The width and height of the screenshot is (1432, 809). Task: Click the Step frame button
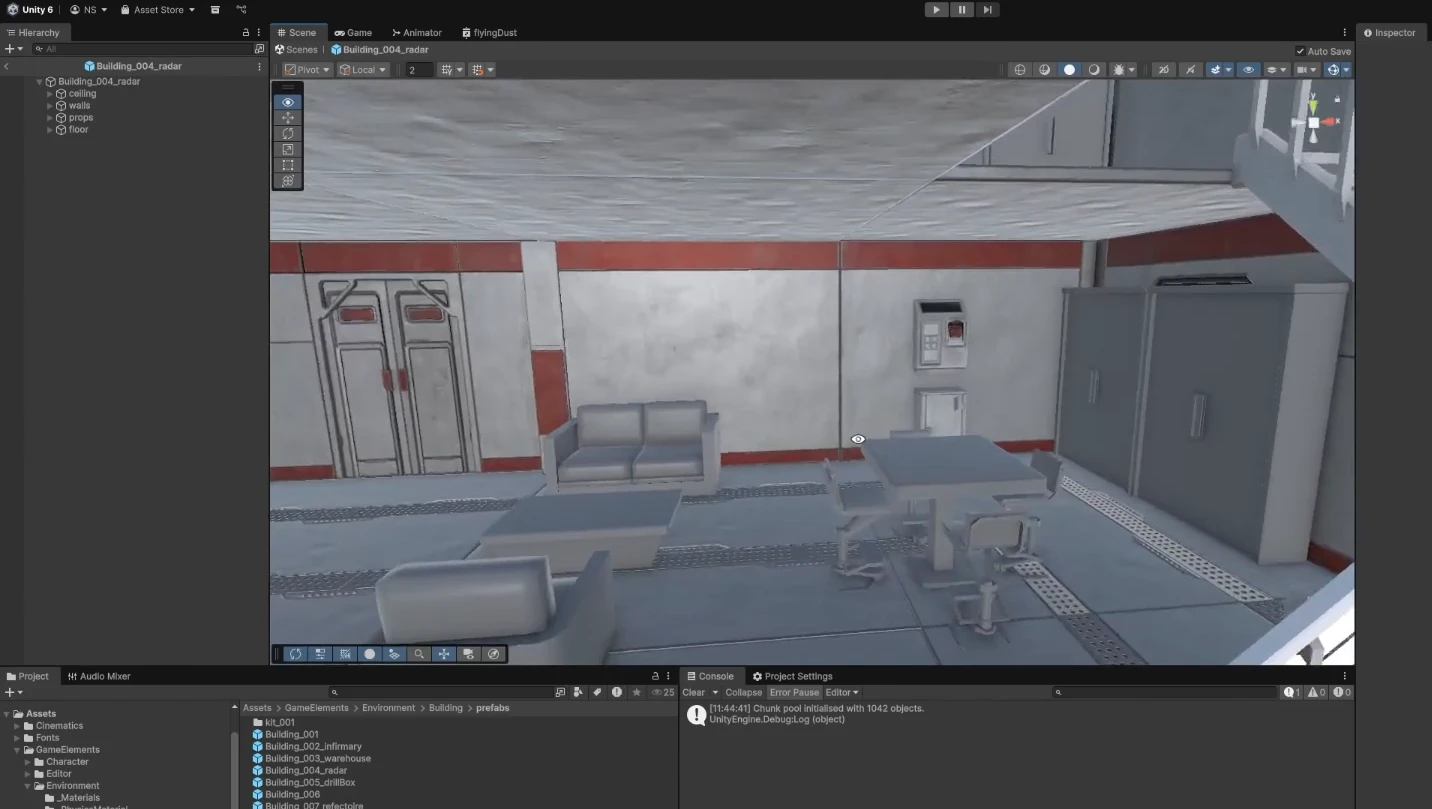[x=987, y=10]
